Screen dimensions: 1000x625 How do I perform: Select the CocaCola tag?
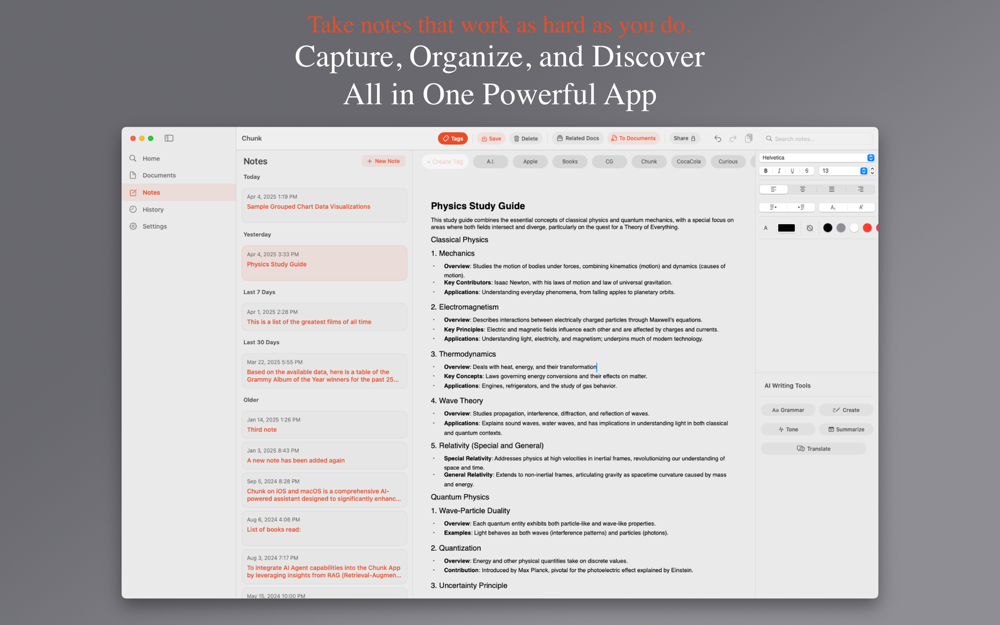(x=689, y=162)
